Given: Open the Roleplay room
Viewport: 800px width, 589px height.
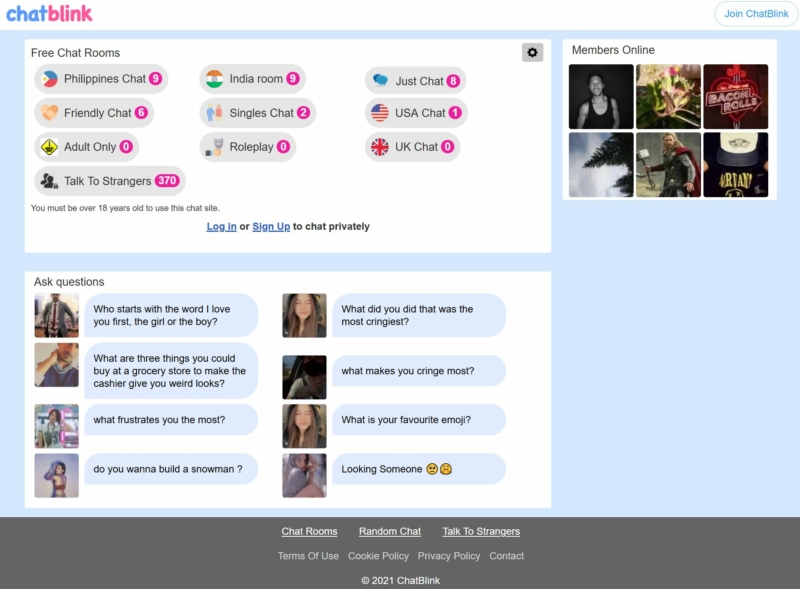Looking at the screenshot, I should 247,147.
